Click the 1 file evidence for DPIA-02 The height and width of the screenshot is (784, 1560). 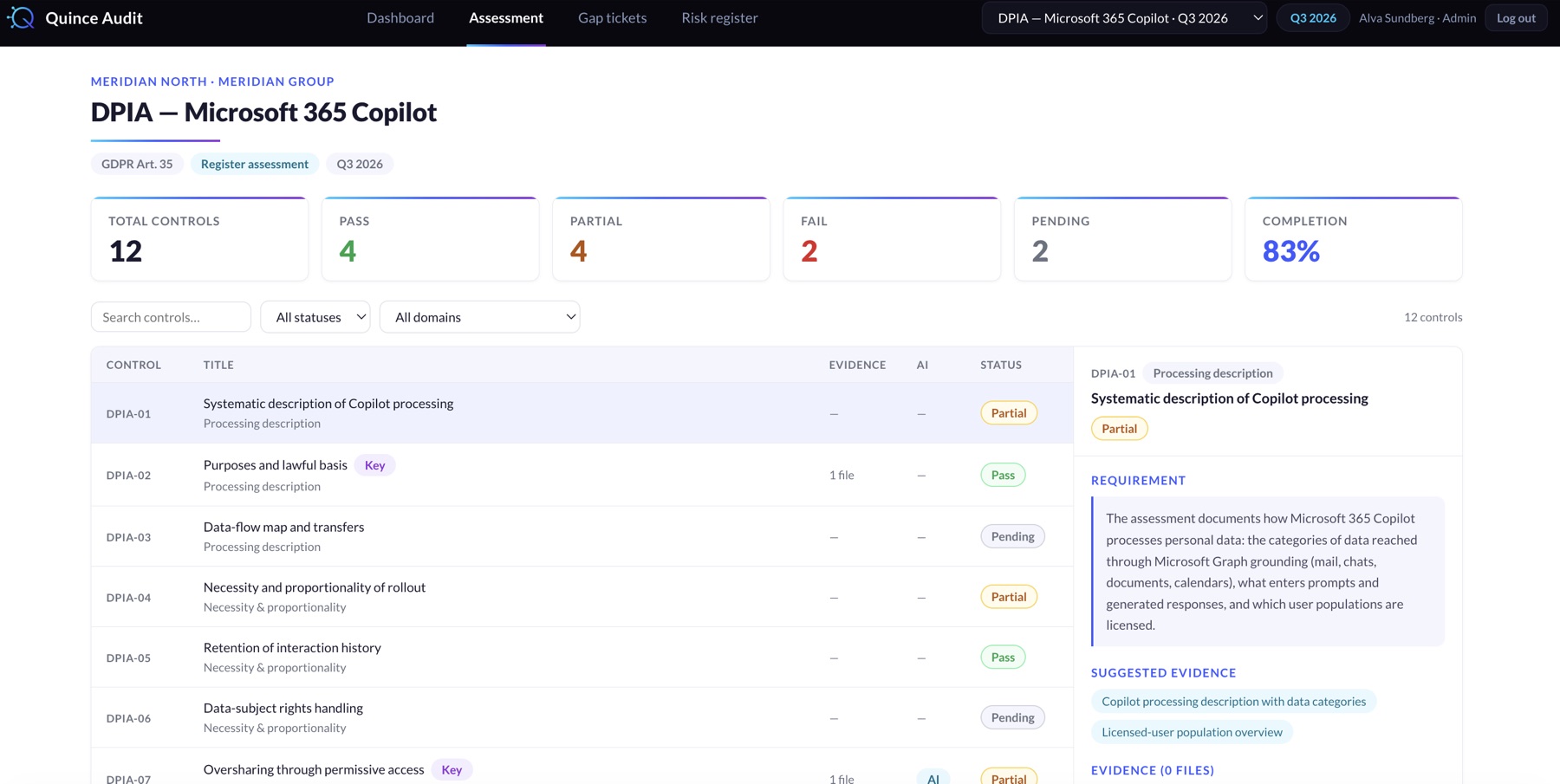pyautogui.click(x=842, y=475)
